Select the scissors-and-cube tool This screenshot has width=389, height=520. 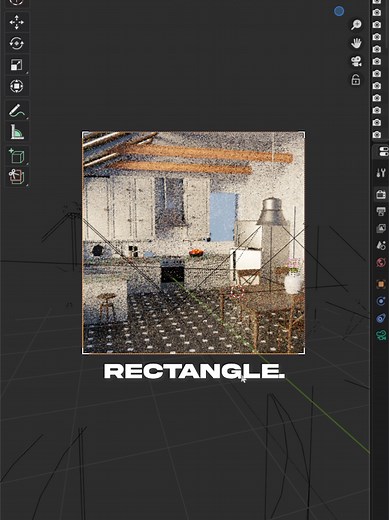coord(16,177)
